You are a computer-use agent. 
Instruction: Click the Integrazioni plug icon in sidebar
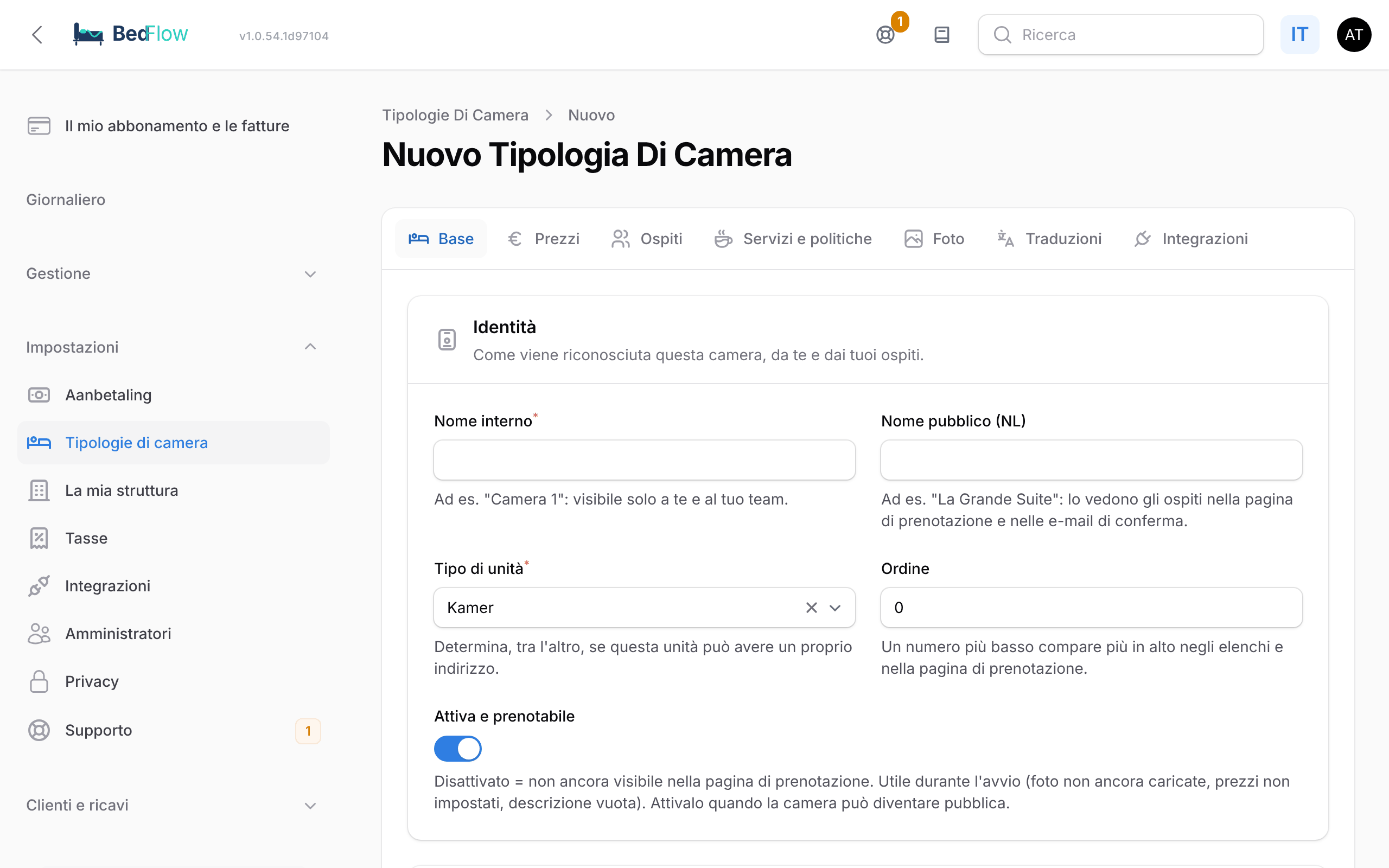pos(39,585)
